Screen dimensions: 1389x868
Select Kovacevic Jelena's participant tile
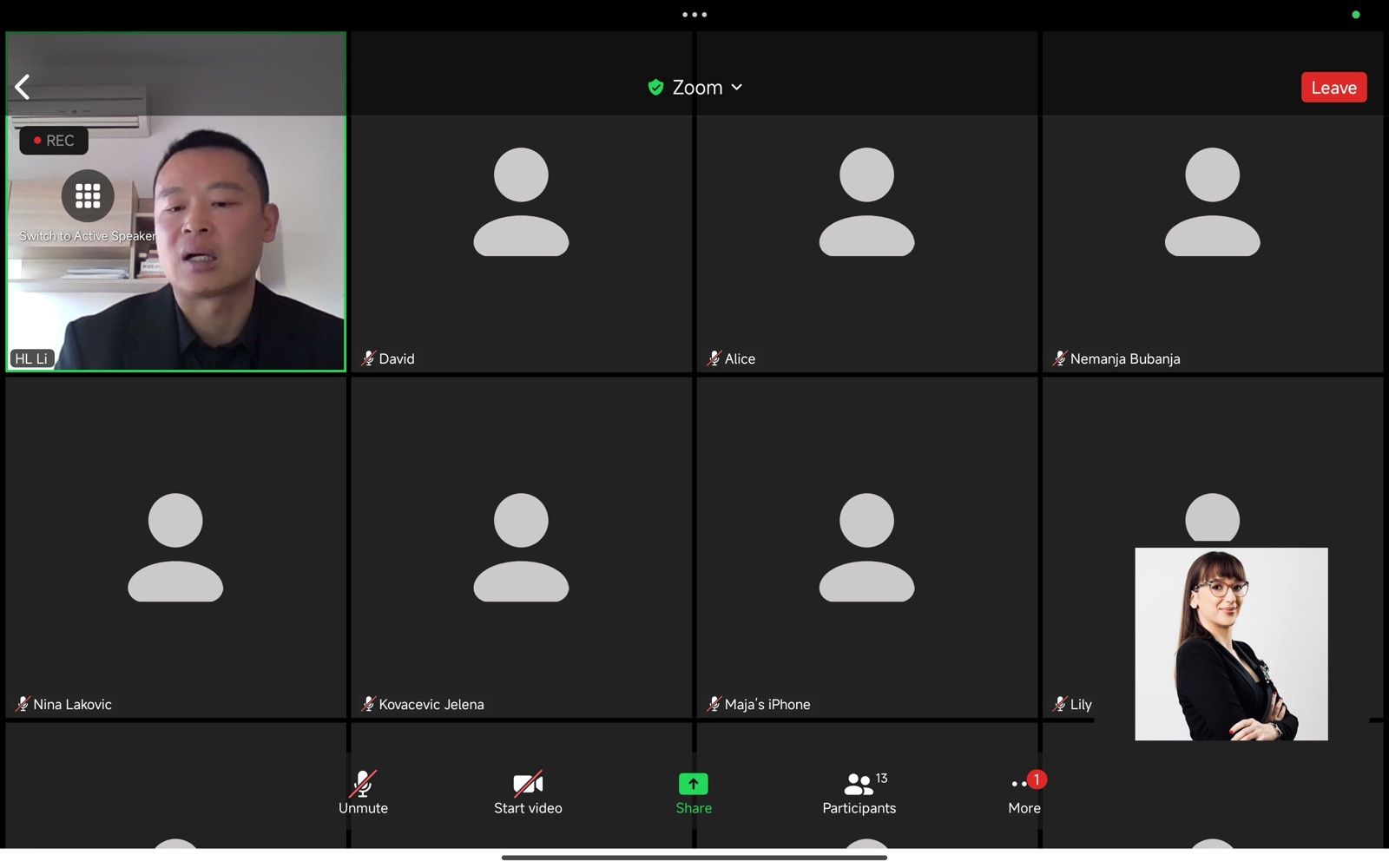pyautogui.click(x=521, y=547)
